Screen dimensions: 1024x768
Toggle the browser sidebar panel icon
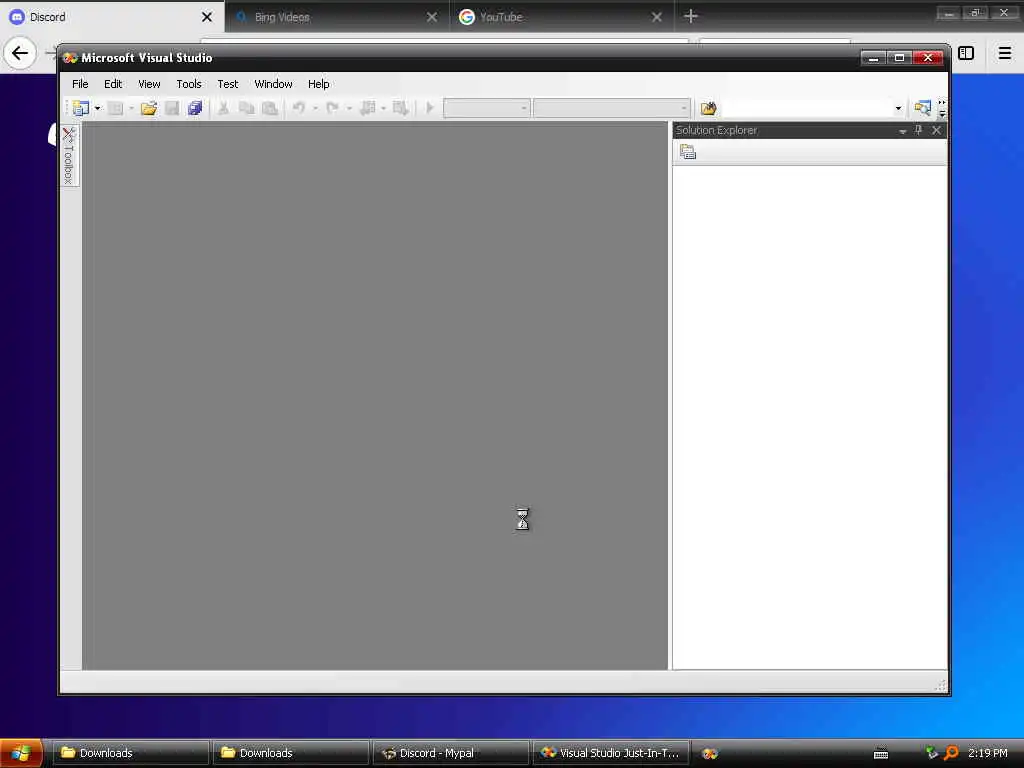pyautogui.click(x=966, y=53)
